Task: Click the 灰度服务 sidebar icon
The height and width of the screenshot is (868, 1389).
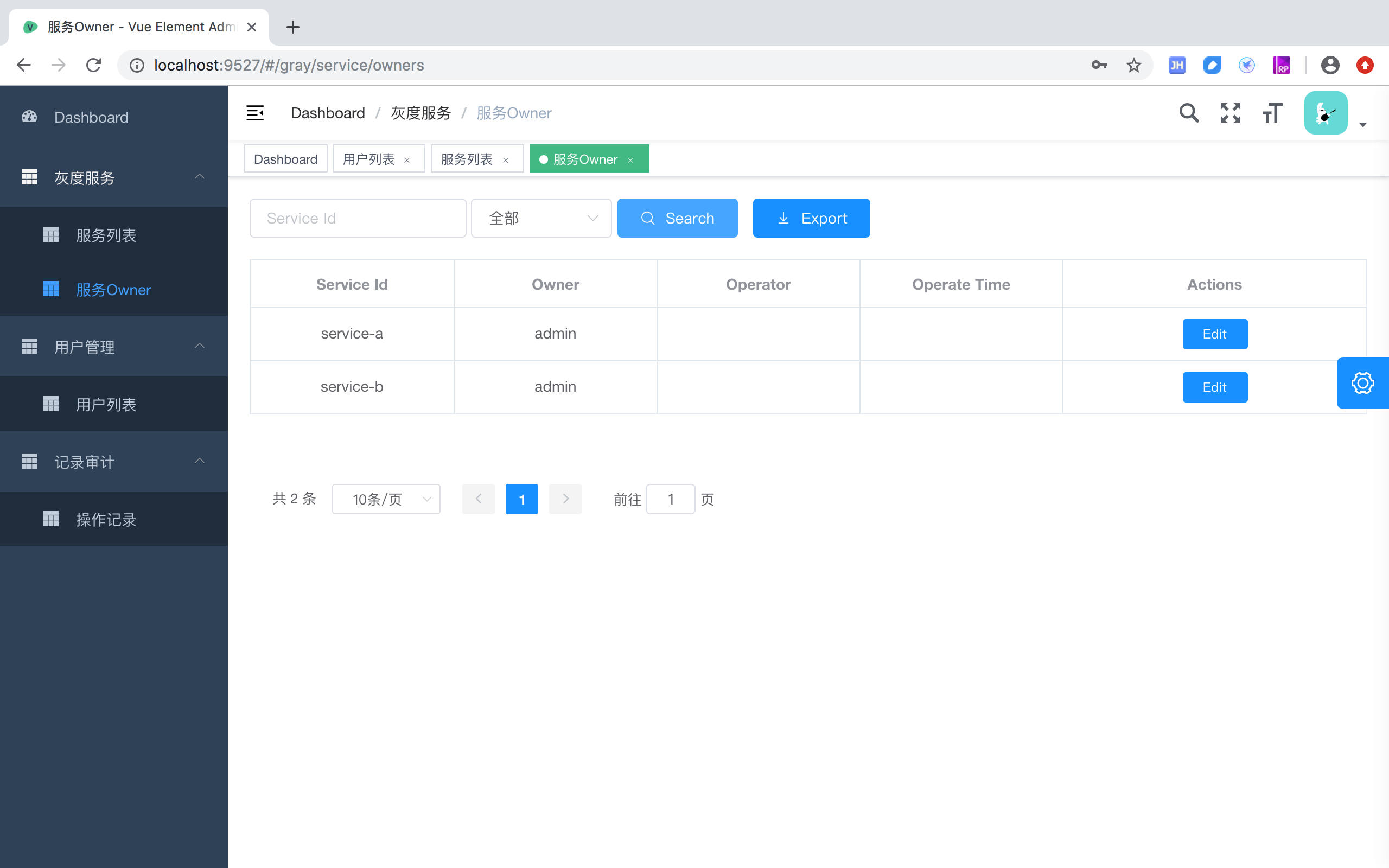Action: pyautogui.click(x=29, y=178)
